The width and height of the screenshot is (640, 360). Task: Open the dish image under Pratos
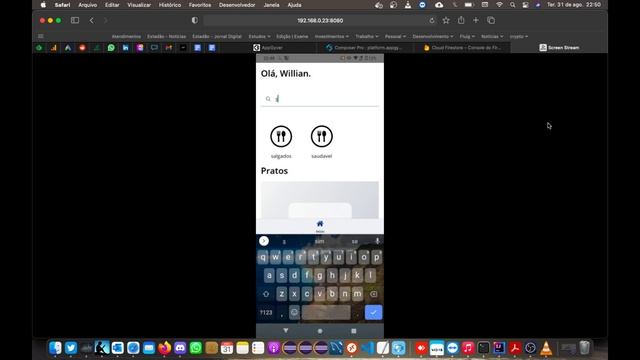click(x=320, y=200)
